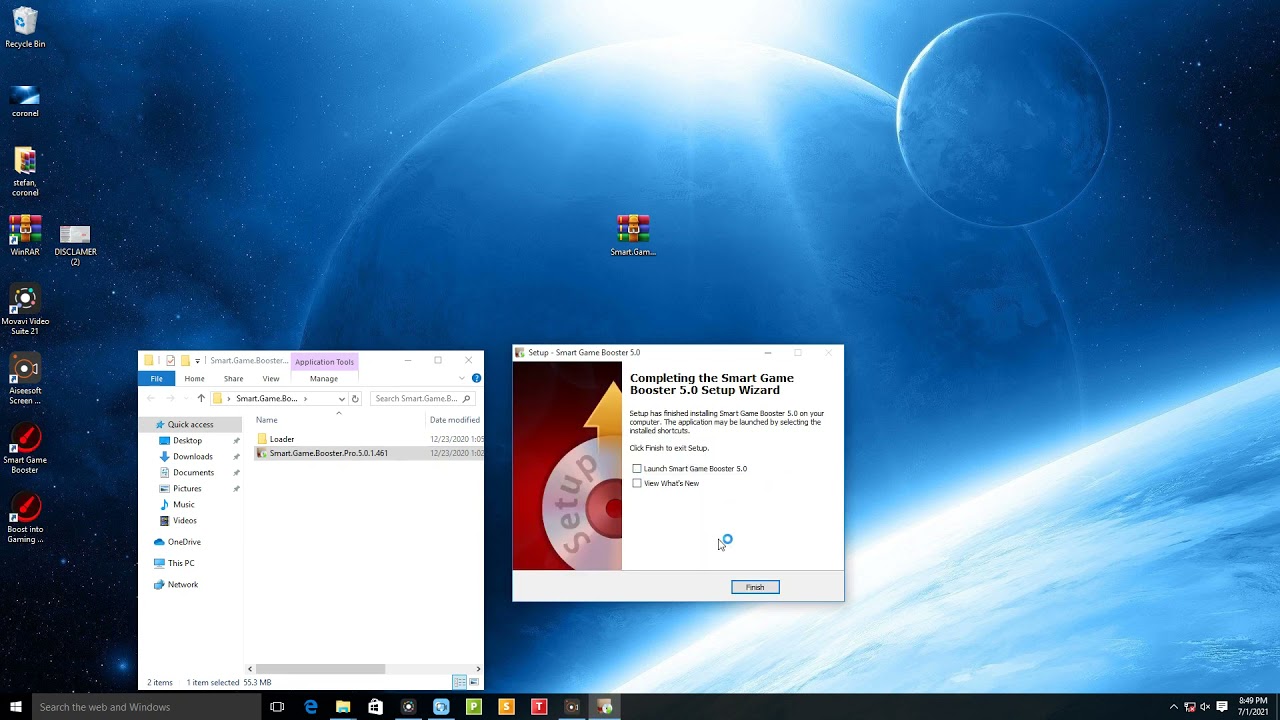Image resolution: width=1280 pixels, height=720 pixels.
Task: Switch to Large icons view in Explorer
Action: pyautogui.click(x=474, y=682)
